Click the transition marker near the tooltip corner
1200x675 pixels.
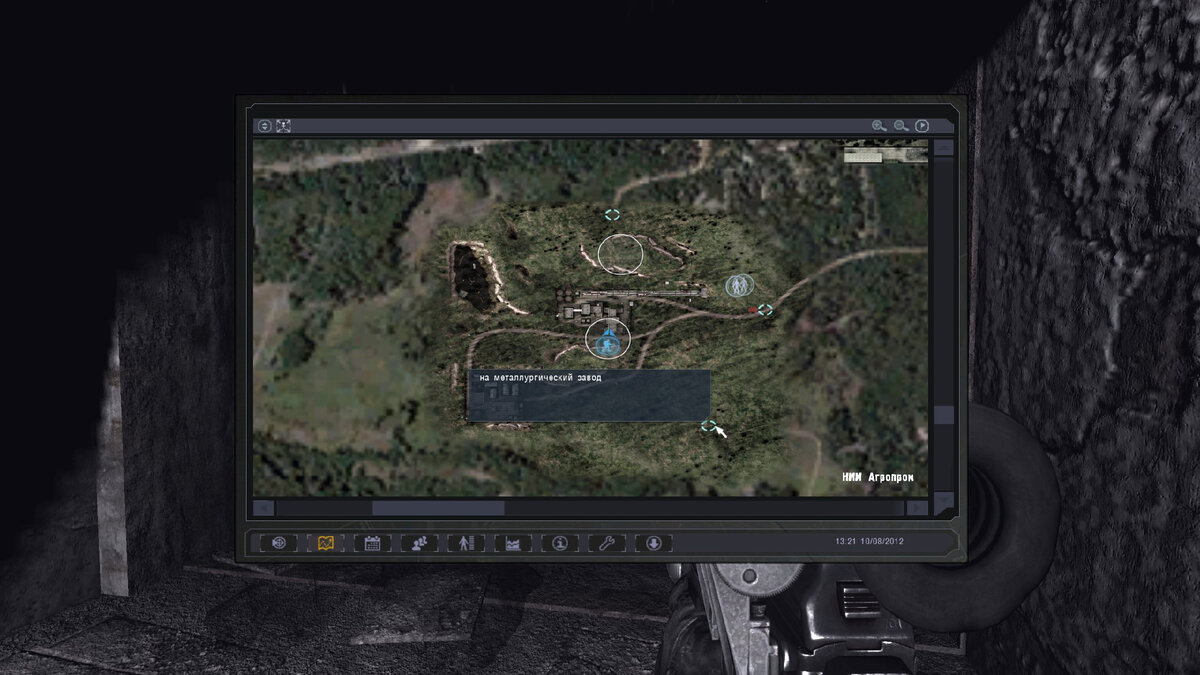point(708,426)
